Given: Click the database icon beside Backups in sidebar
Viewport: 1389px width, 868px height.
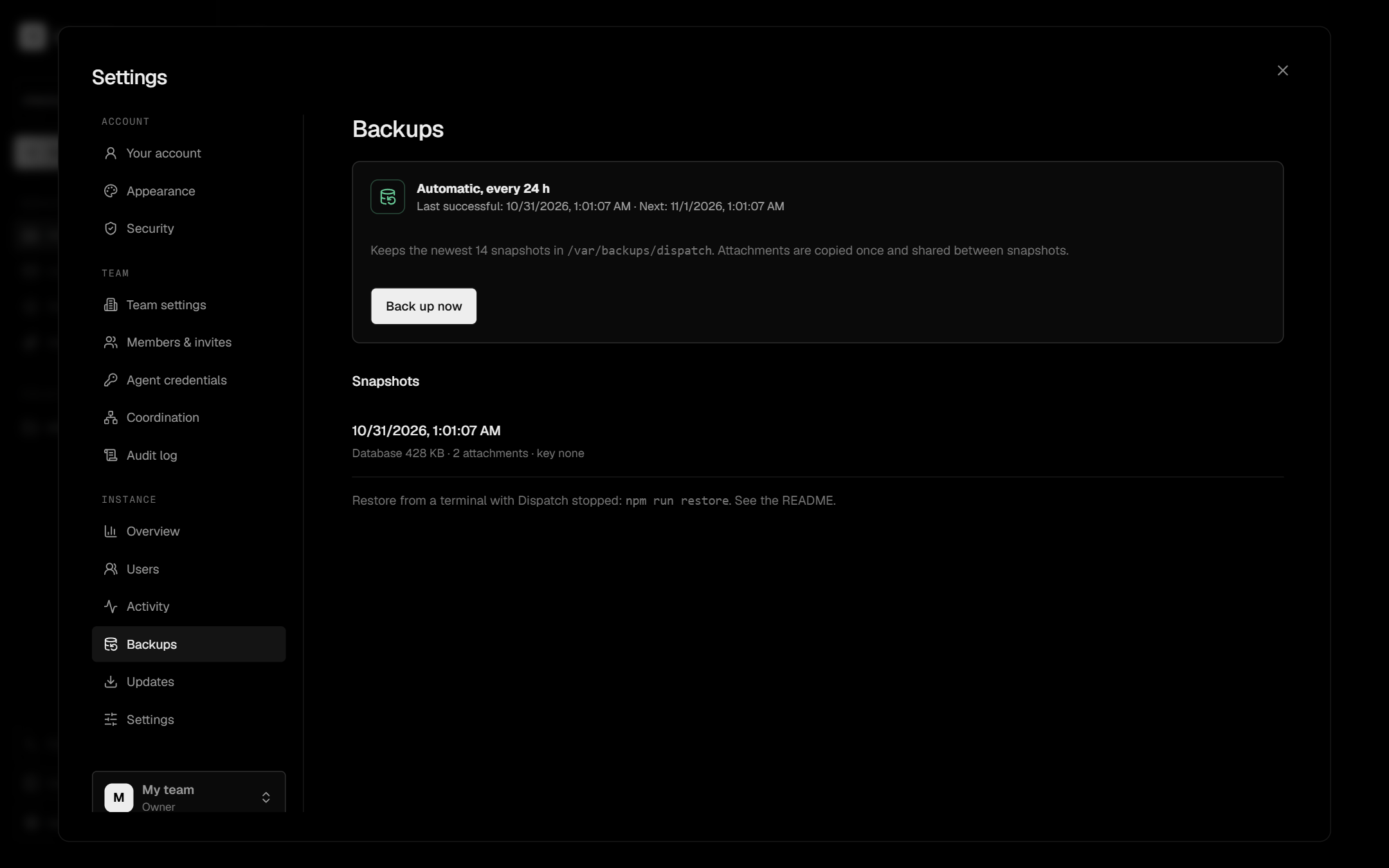Looking at the screenshot, I should click(111, 644).
